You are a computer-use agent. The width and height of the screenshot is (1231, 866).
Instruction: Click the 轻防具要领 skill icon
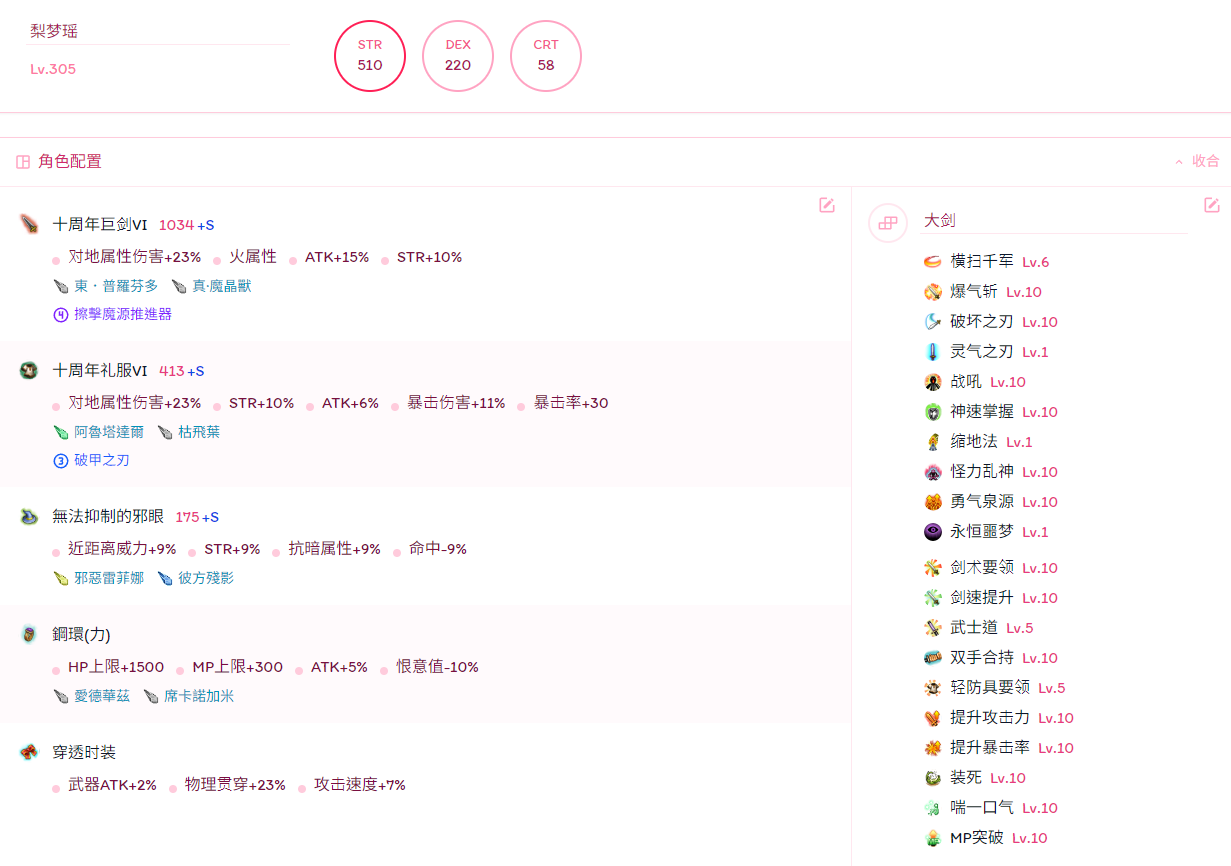[933, 688]
